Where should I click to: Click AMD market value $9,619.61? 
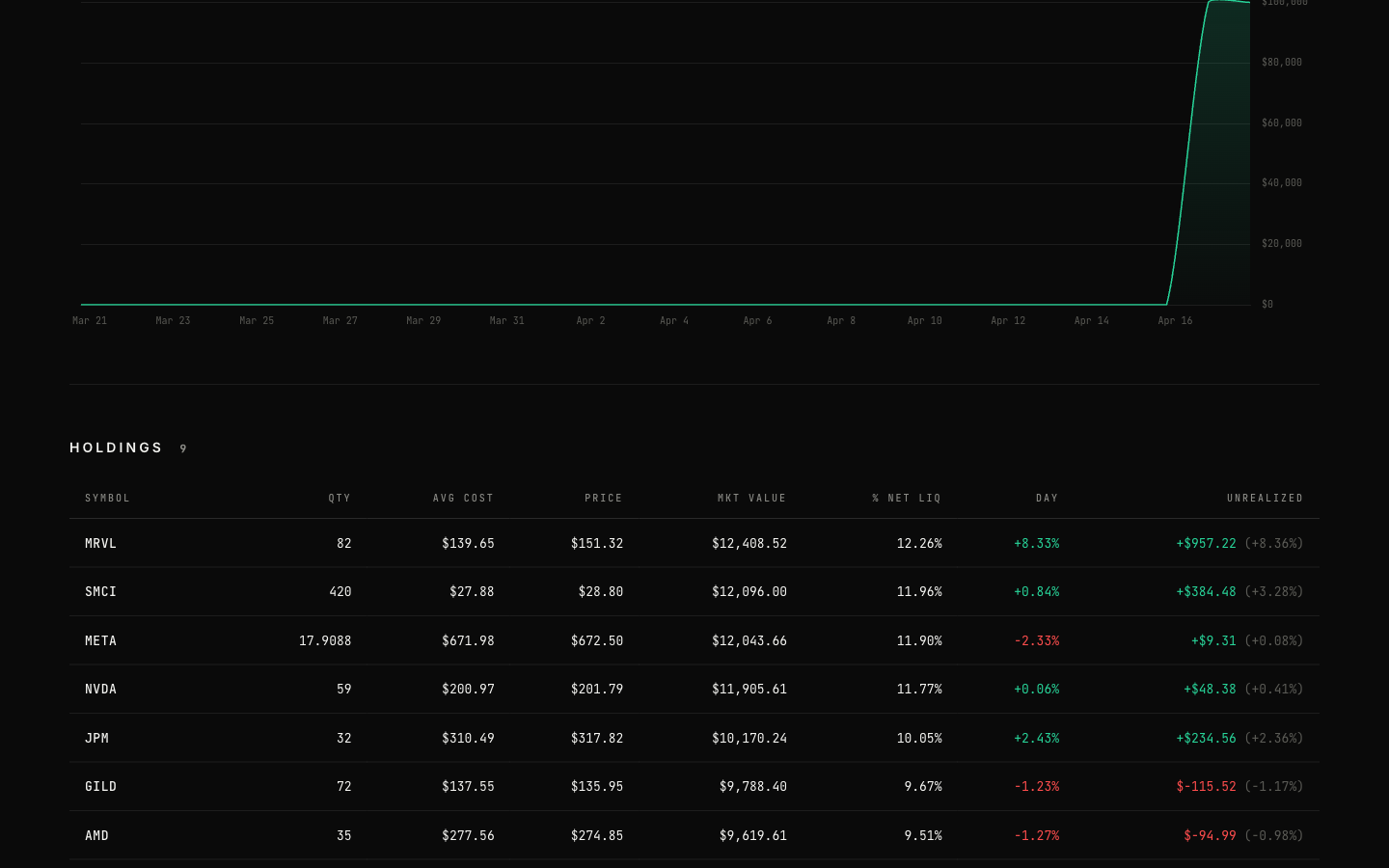(753, 835)
